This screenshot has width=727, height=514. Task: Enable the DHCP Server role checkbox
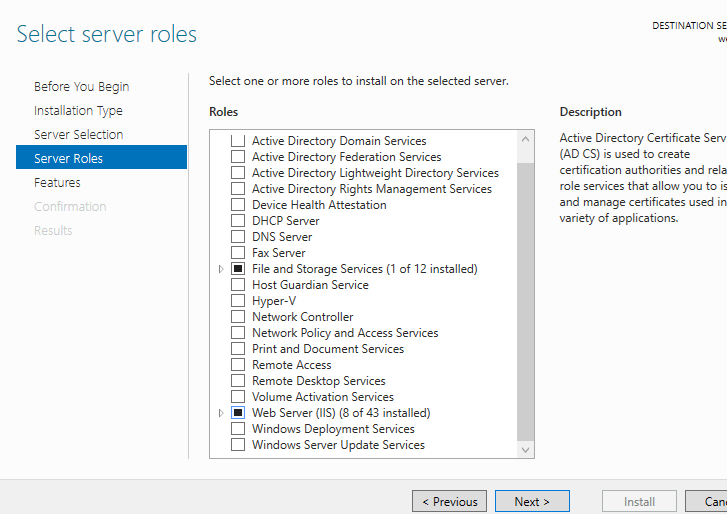pos(238,221)
